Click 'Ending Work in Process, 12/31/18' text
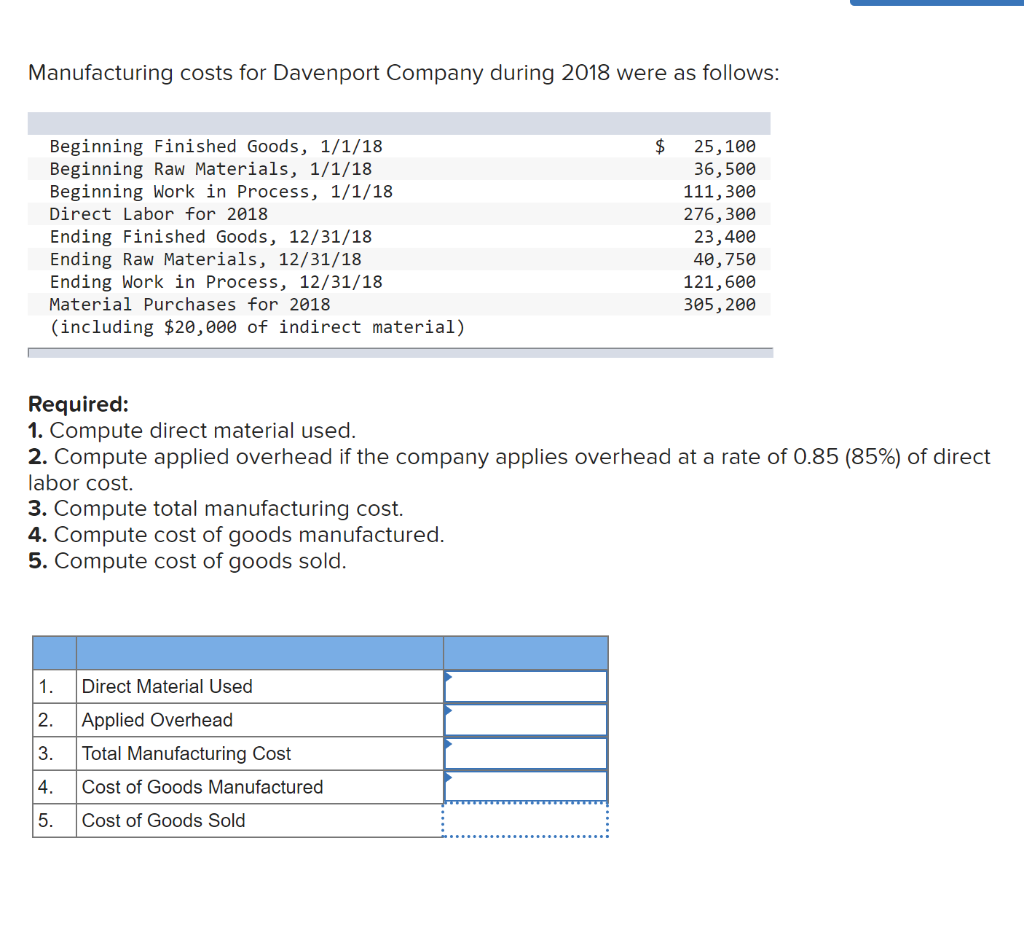 (x=216, y=282)
